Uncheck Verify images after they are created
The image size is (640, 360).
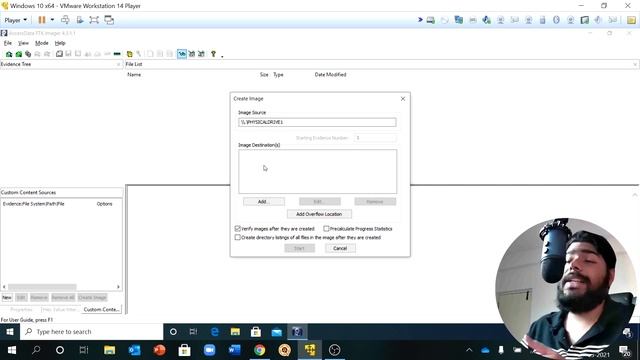(238, 229)
